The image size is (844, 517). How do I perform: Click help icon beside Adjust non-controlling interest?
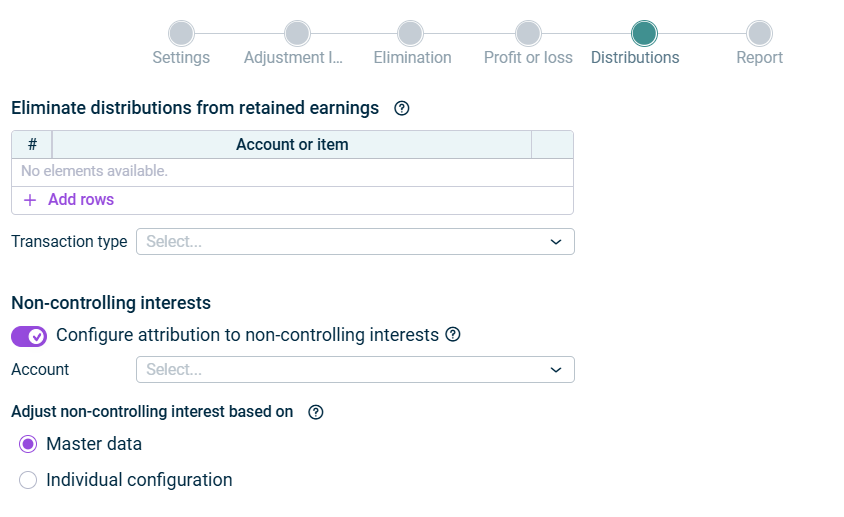coord(316,412)
